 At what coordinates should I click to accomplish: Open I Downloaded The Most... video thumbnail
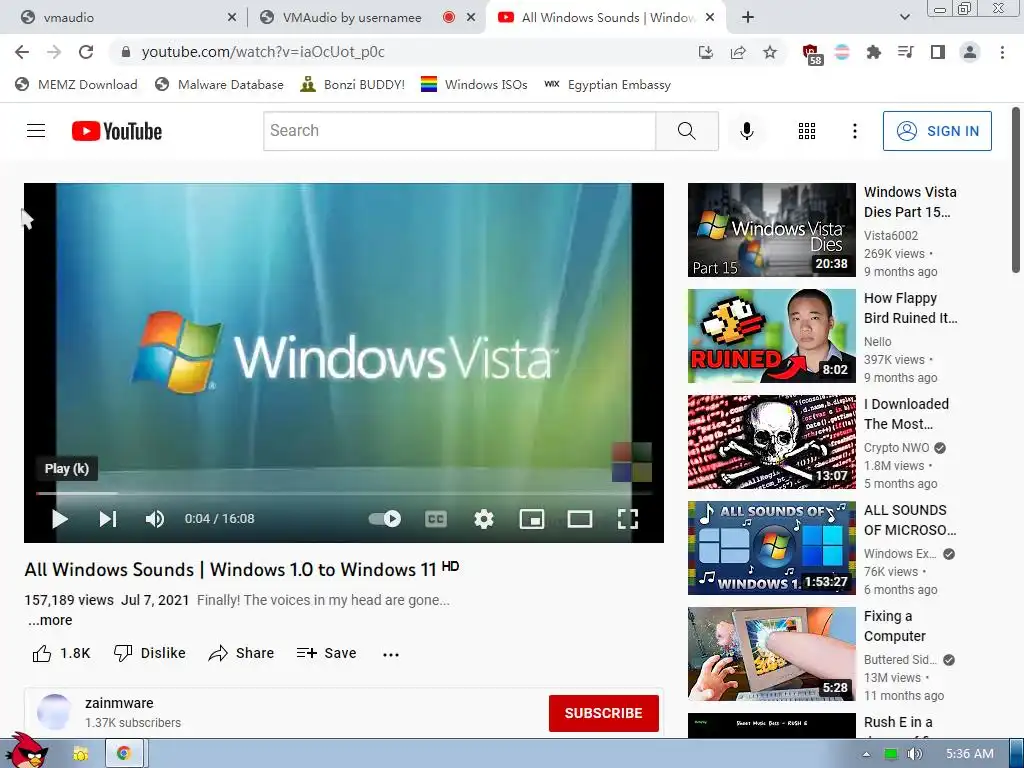tap(771, 442)
